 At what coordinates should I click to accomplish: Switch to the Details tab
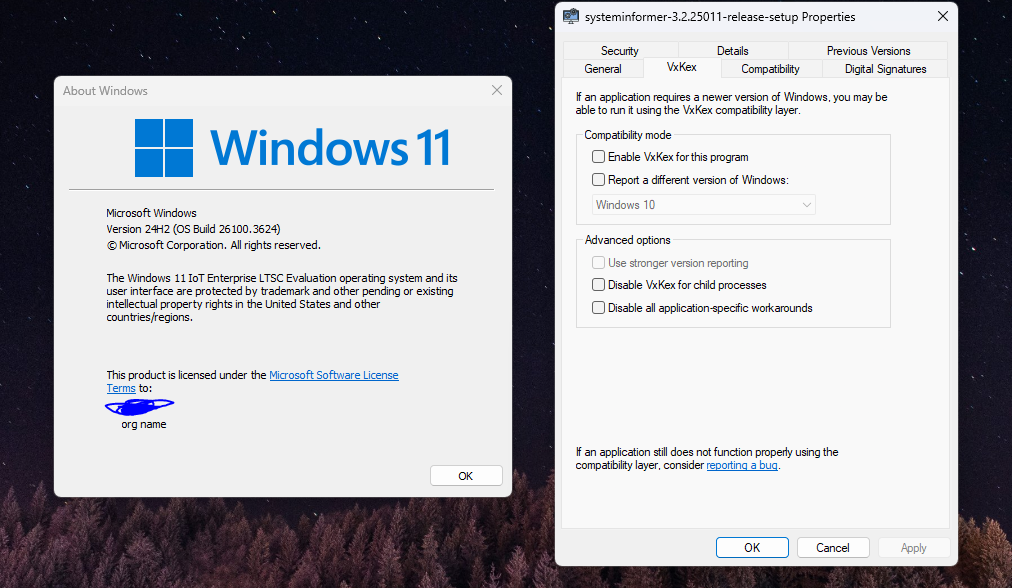[x=733, y=50]
